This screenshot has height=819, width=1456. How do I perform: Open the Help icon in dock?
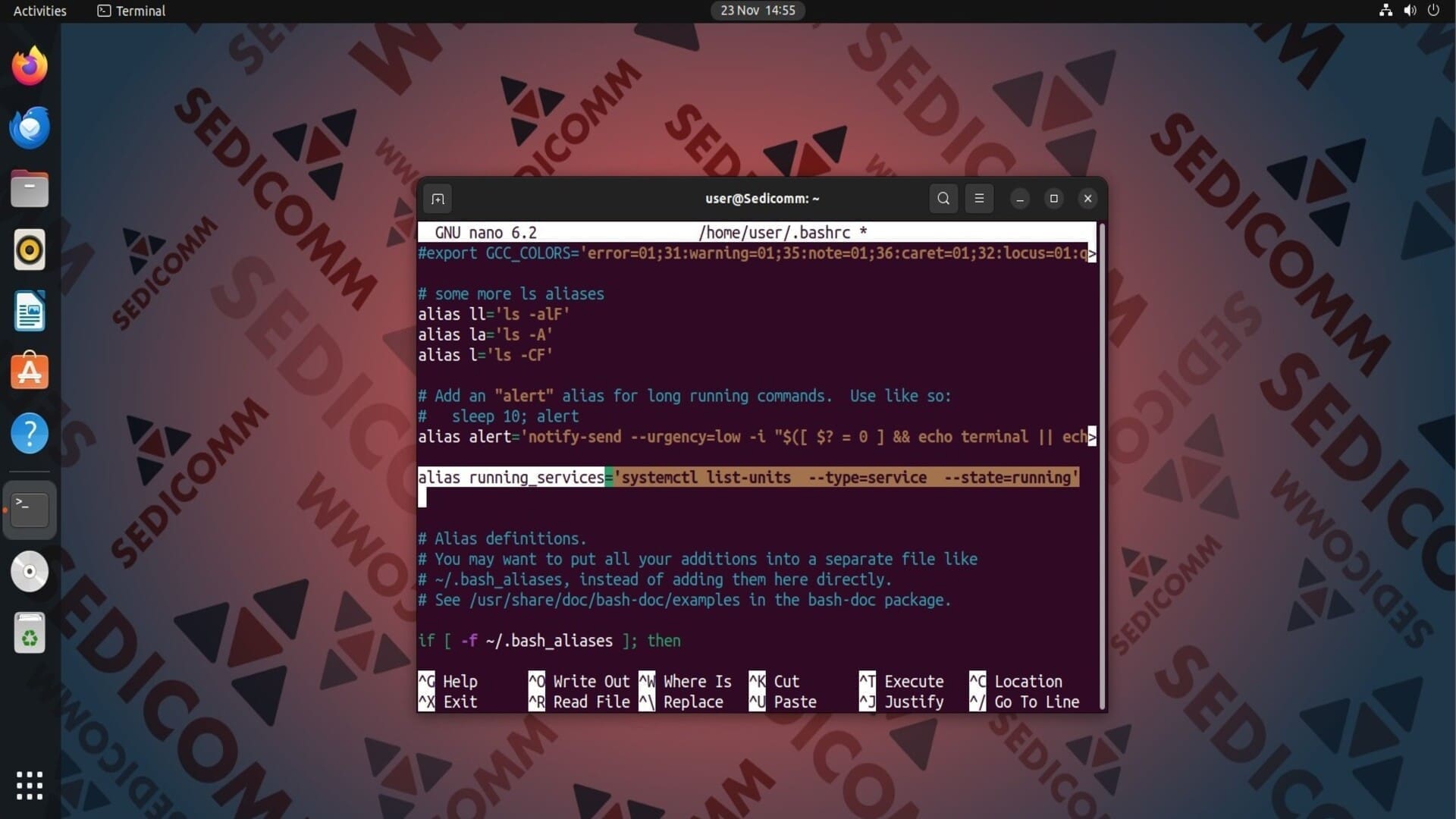pyautogui.click(x=30, y=433)
